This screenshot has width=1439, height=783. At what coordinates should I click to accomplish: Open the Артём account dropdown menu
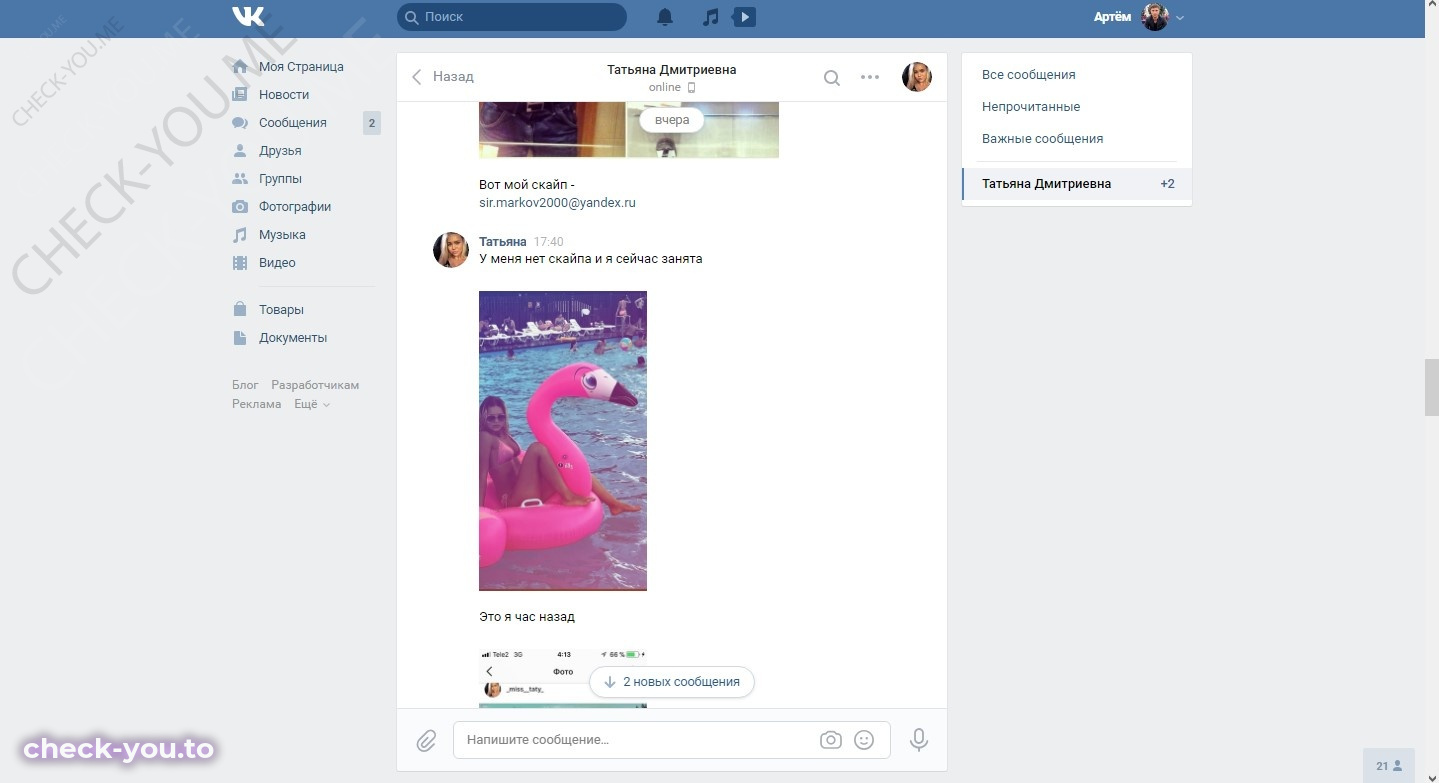[x=1139, y=17]
